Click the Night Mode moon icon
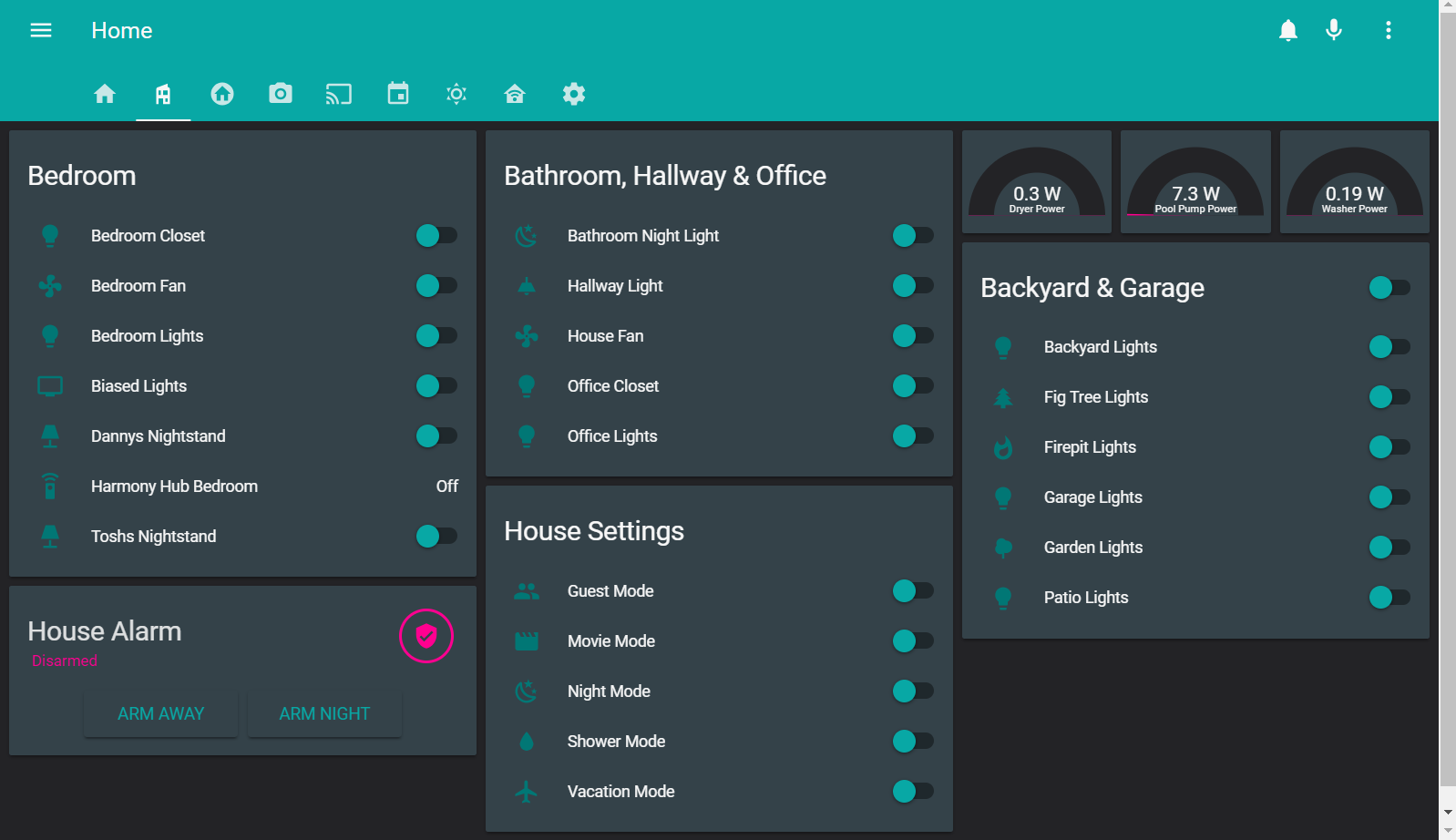Screen dimensions: 1456x840 (x=527, y=691)
